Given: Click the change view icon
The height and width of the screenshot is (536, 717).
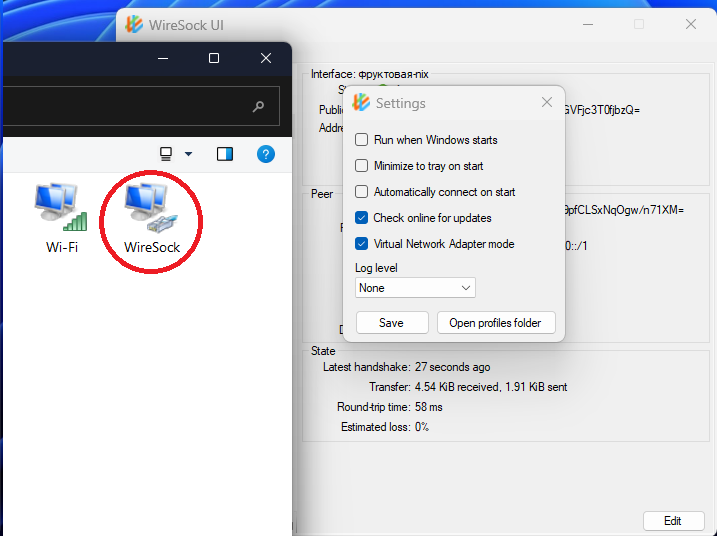Looking at the screenshot, I should (x=166, y=154).
